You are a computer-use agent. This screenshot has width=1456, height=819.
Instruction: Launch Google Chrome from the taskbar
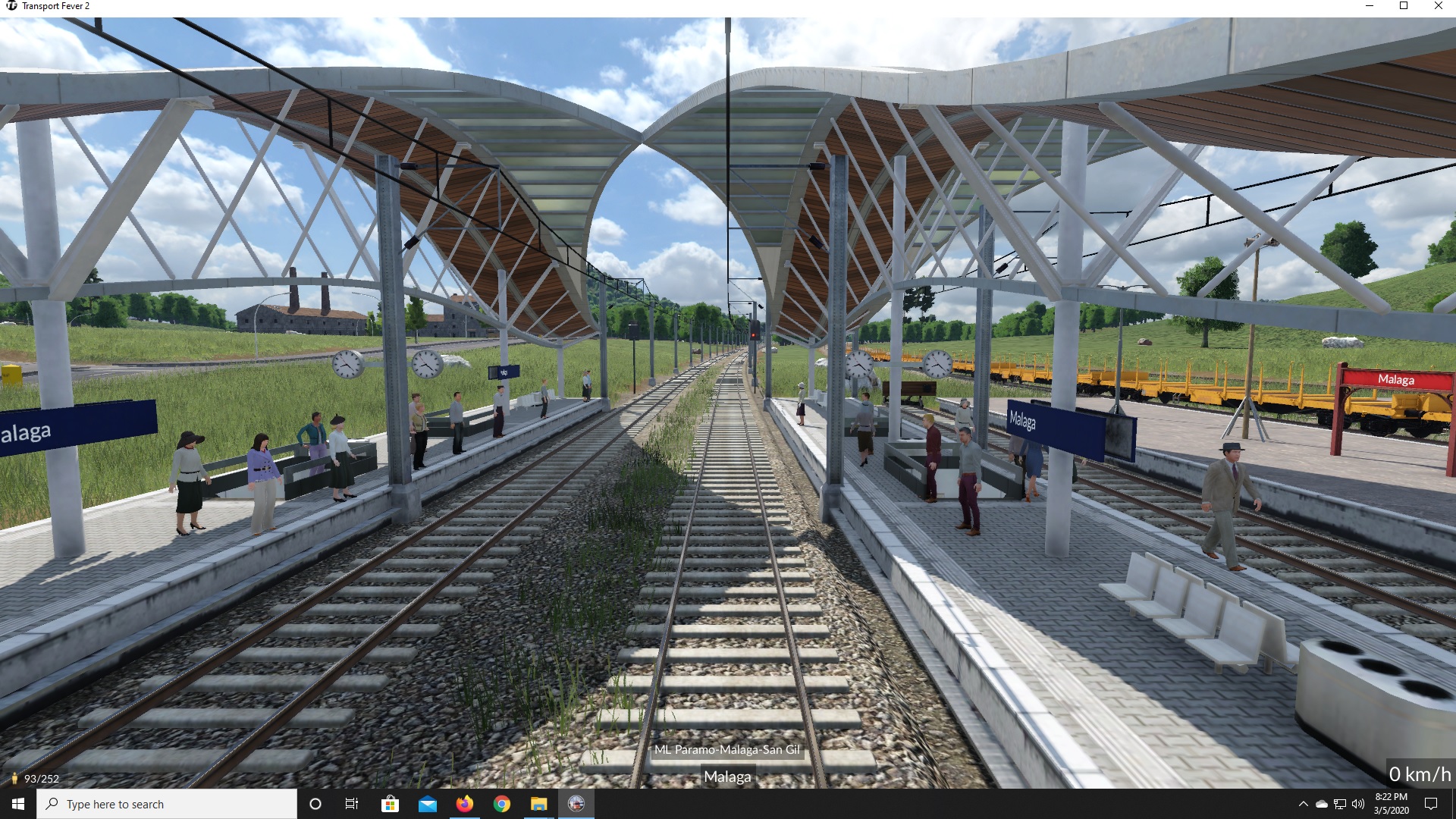point(501,804)
